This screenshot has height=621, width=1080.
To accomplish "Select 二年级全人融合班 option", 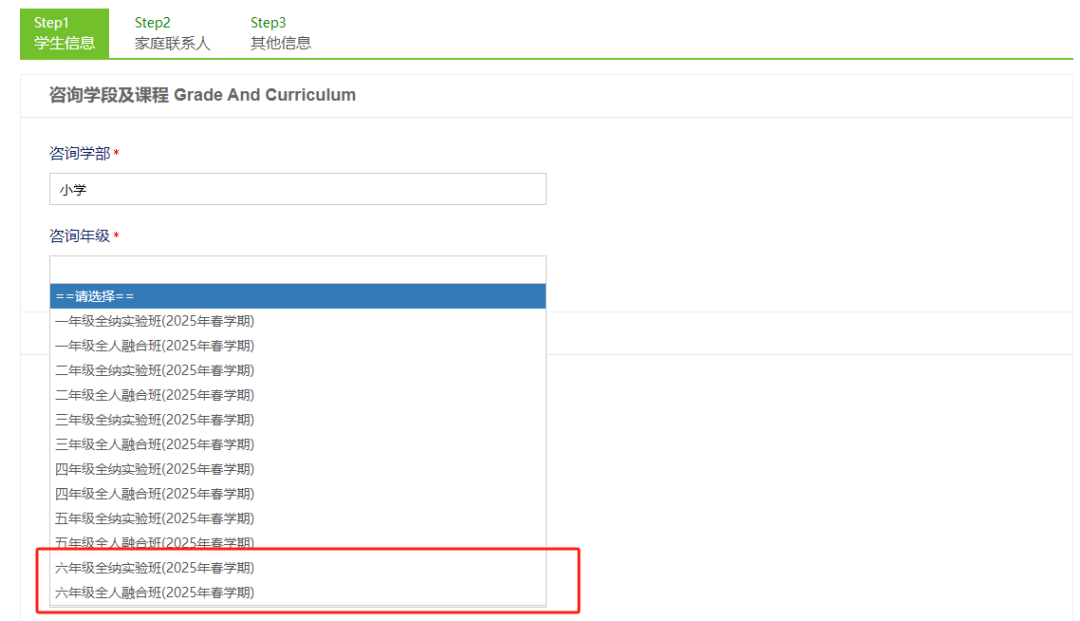I will 155,395.
